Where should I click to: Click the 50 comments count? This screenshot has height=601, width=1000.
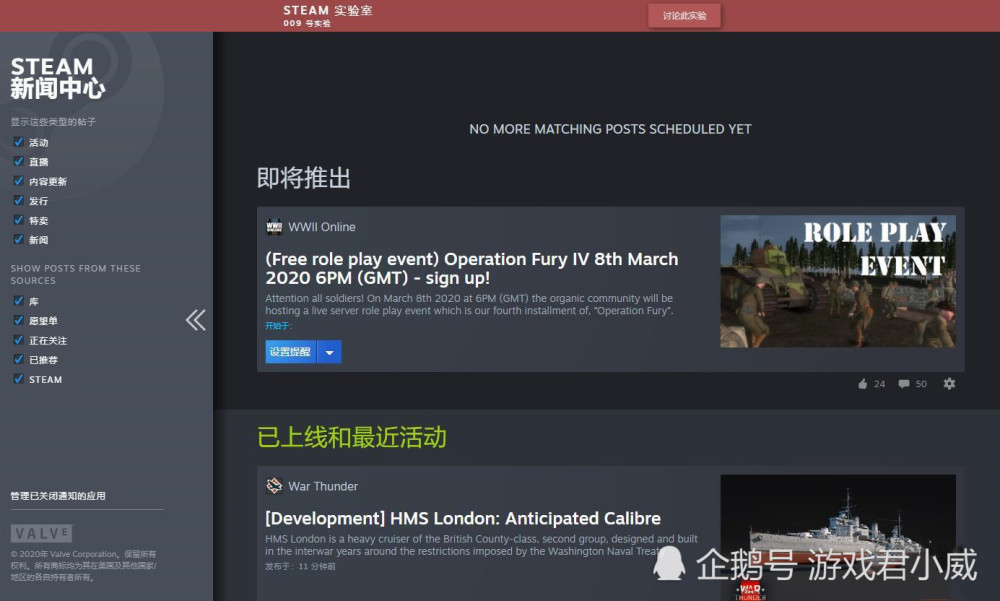921,384
